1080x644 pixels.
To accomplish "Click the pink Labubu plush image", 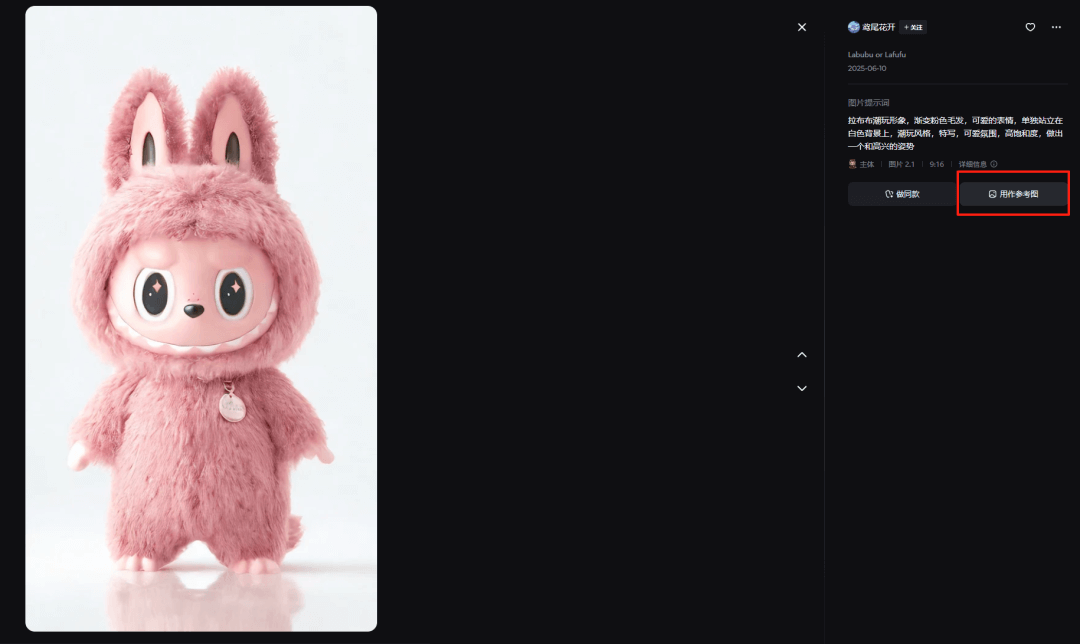I will (201, 319).
